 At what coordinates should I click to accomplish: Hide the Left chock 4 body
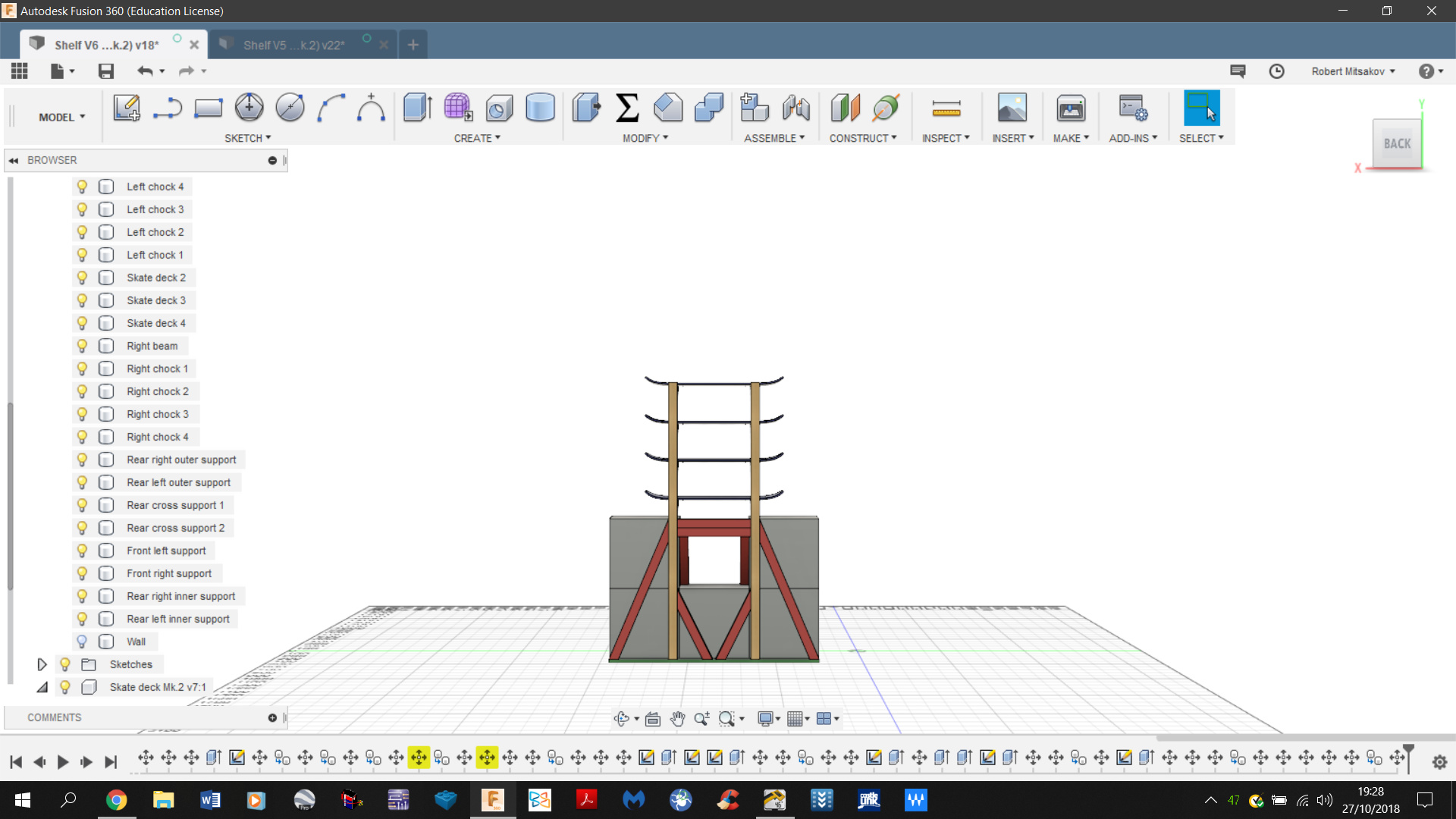point(82,187)
